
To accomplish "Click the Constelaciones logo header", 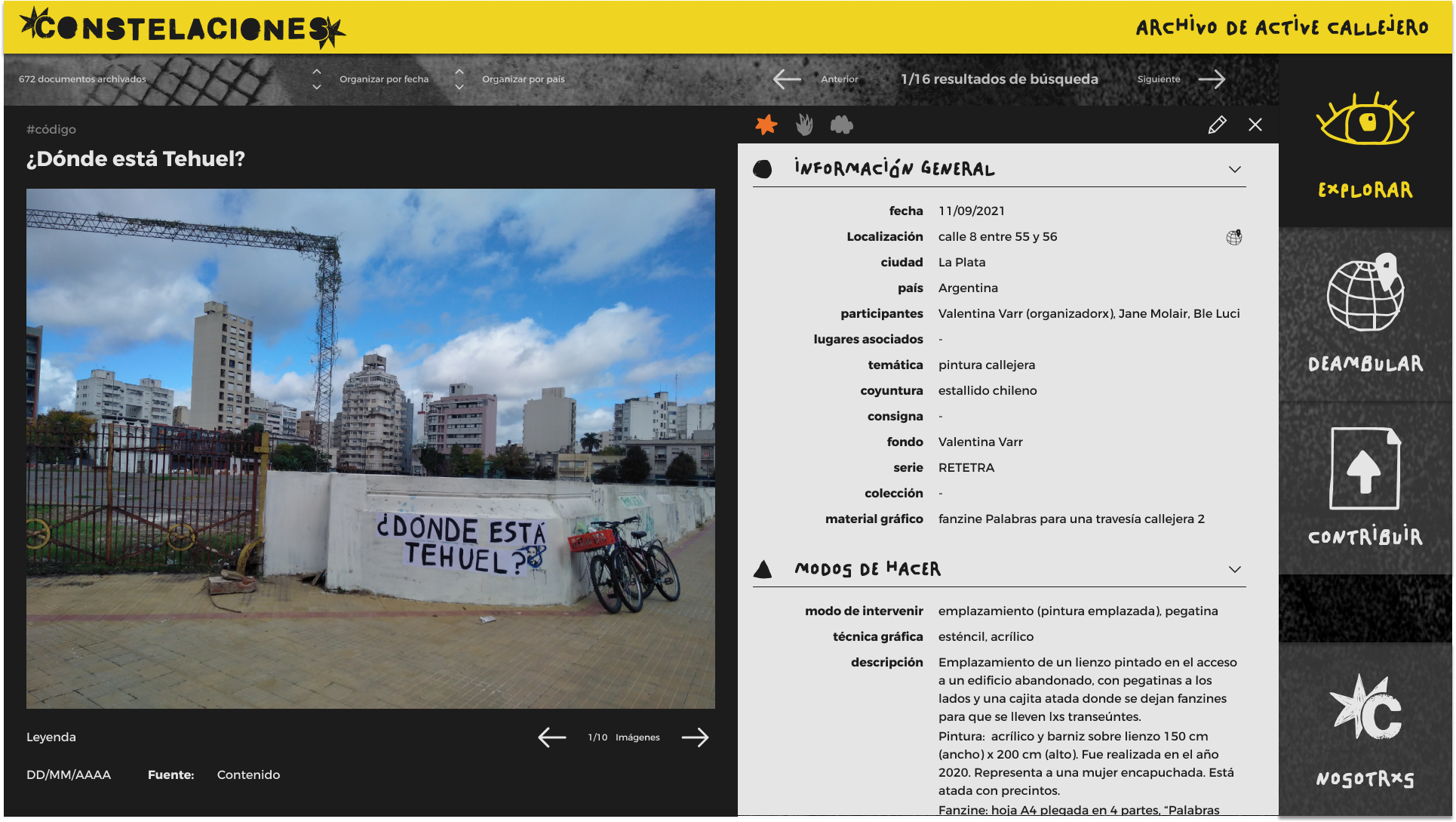I will click(x=182, y=28).
